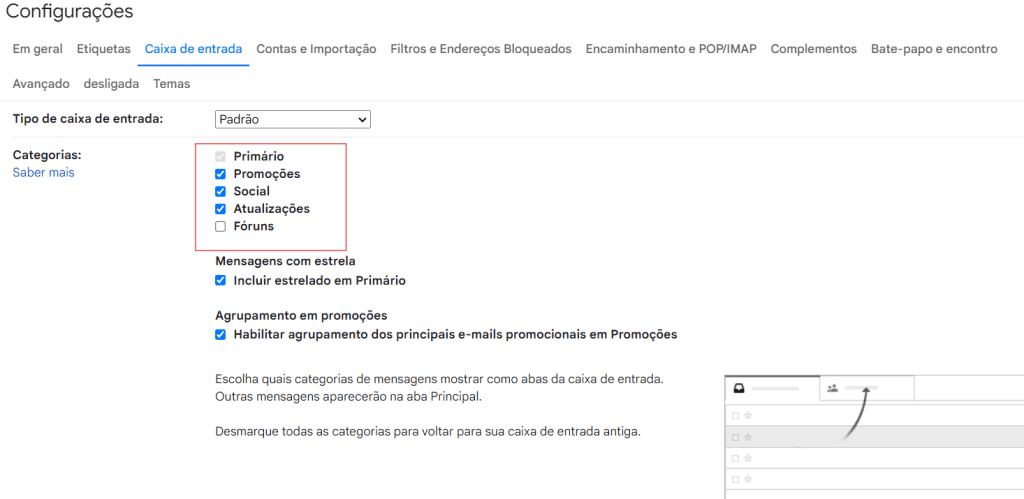Select the Caixa de entrada tab
This screenshot has width=1024, height=499.
pyautogui.click(x=193, y=49)
